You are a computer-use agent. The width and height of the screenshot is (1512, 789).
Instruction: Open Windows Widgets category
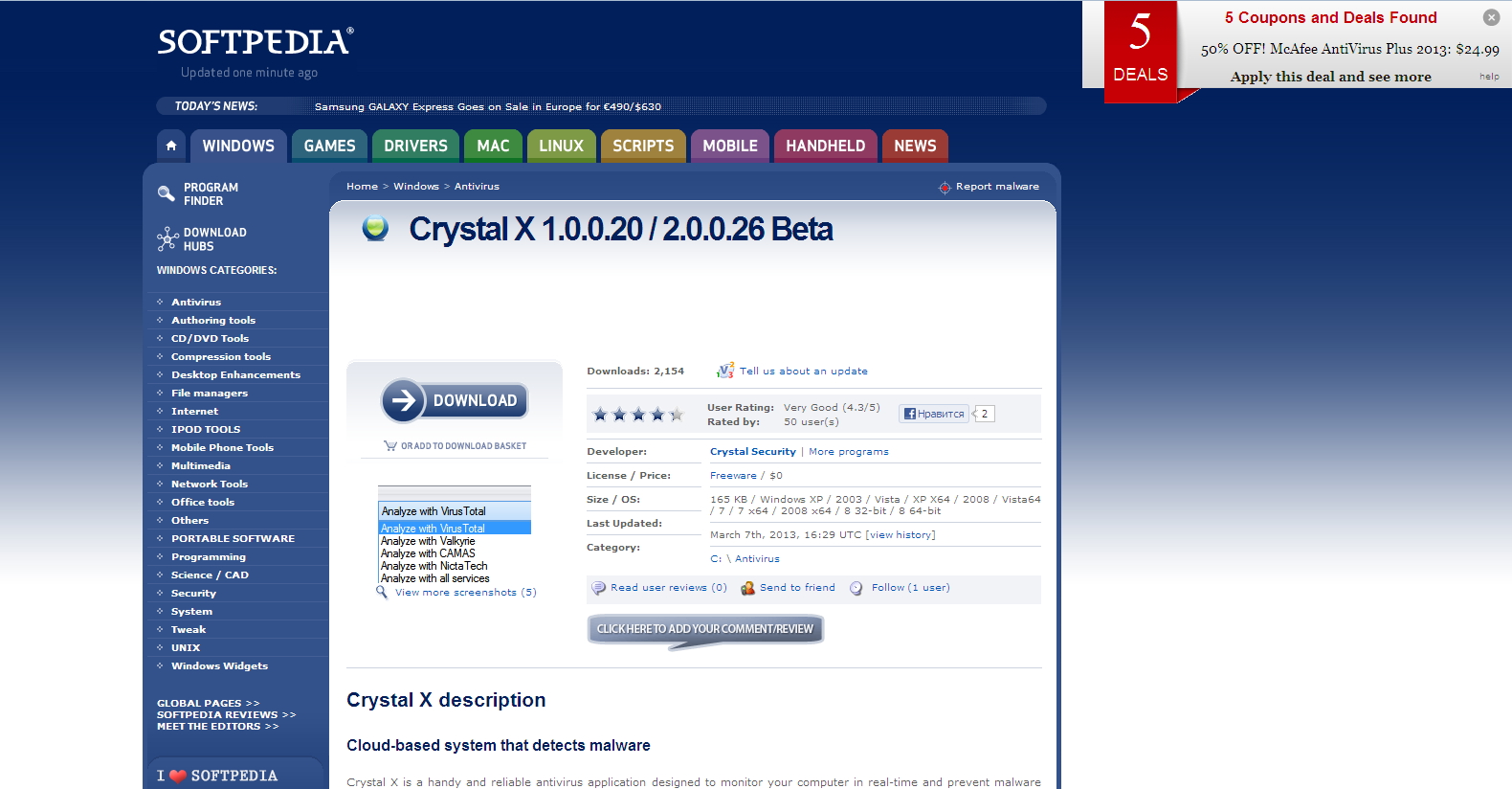pos(219,666)
